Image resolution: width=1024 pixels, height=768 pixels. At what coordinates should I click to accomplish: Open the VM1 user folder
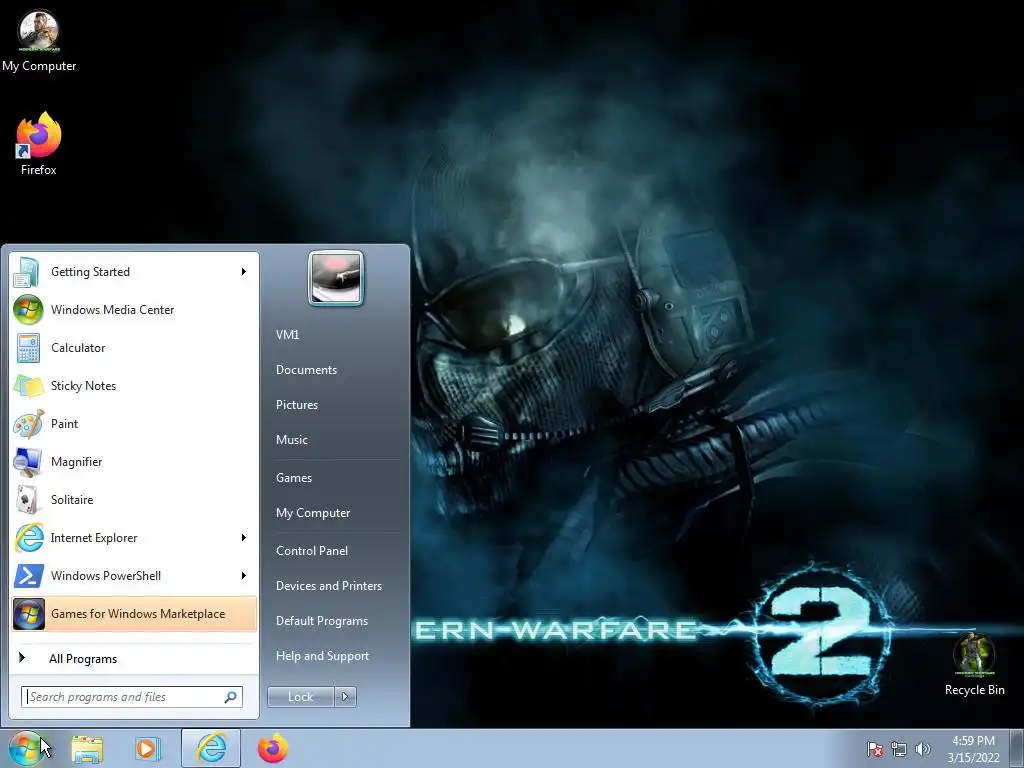point(287,334)
